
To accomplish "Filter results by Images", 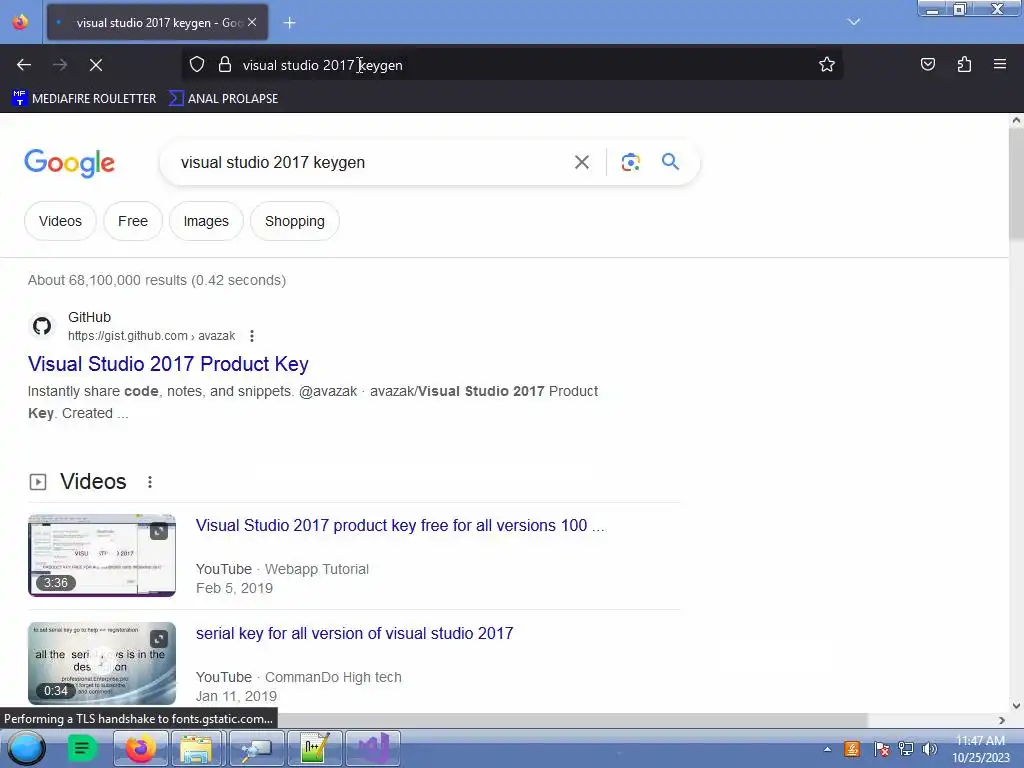I will 206,221.
